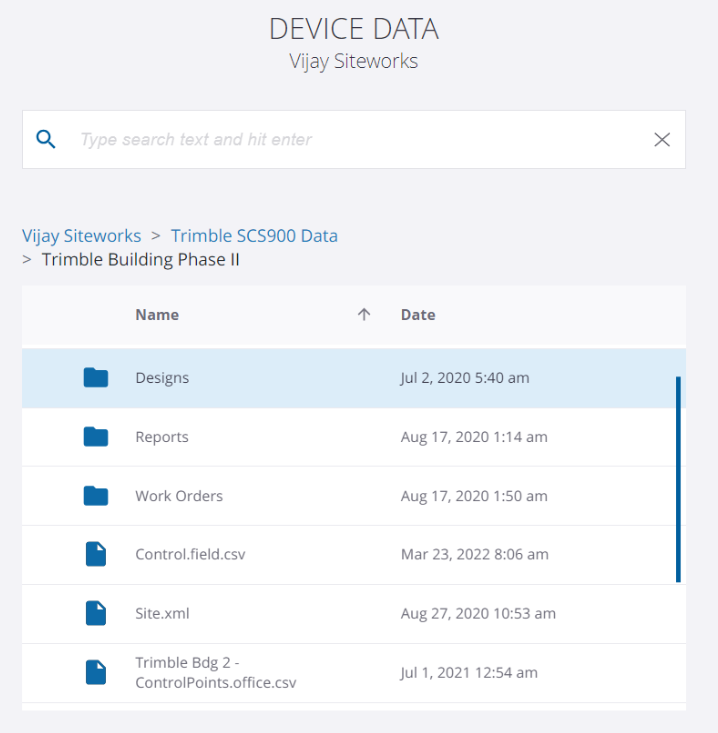718x733 pixels.
Task: Select the Site.xml file name
Action: [x=162, y=613]
